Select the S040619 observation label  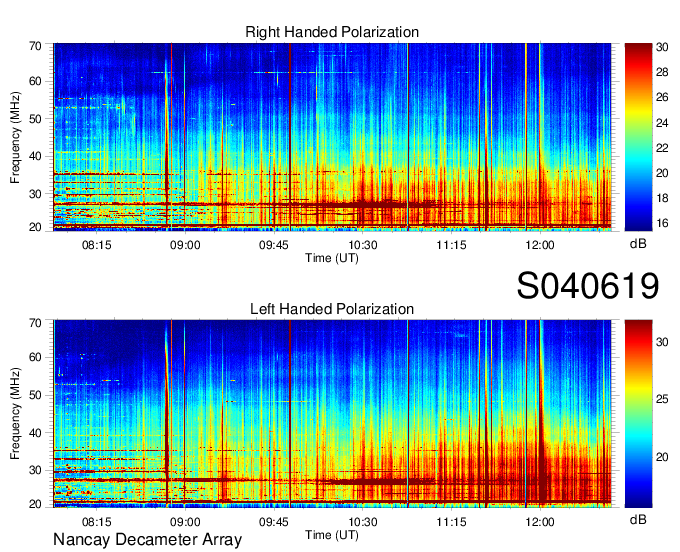click(588, 286)
